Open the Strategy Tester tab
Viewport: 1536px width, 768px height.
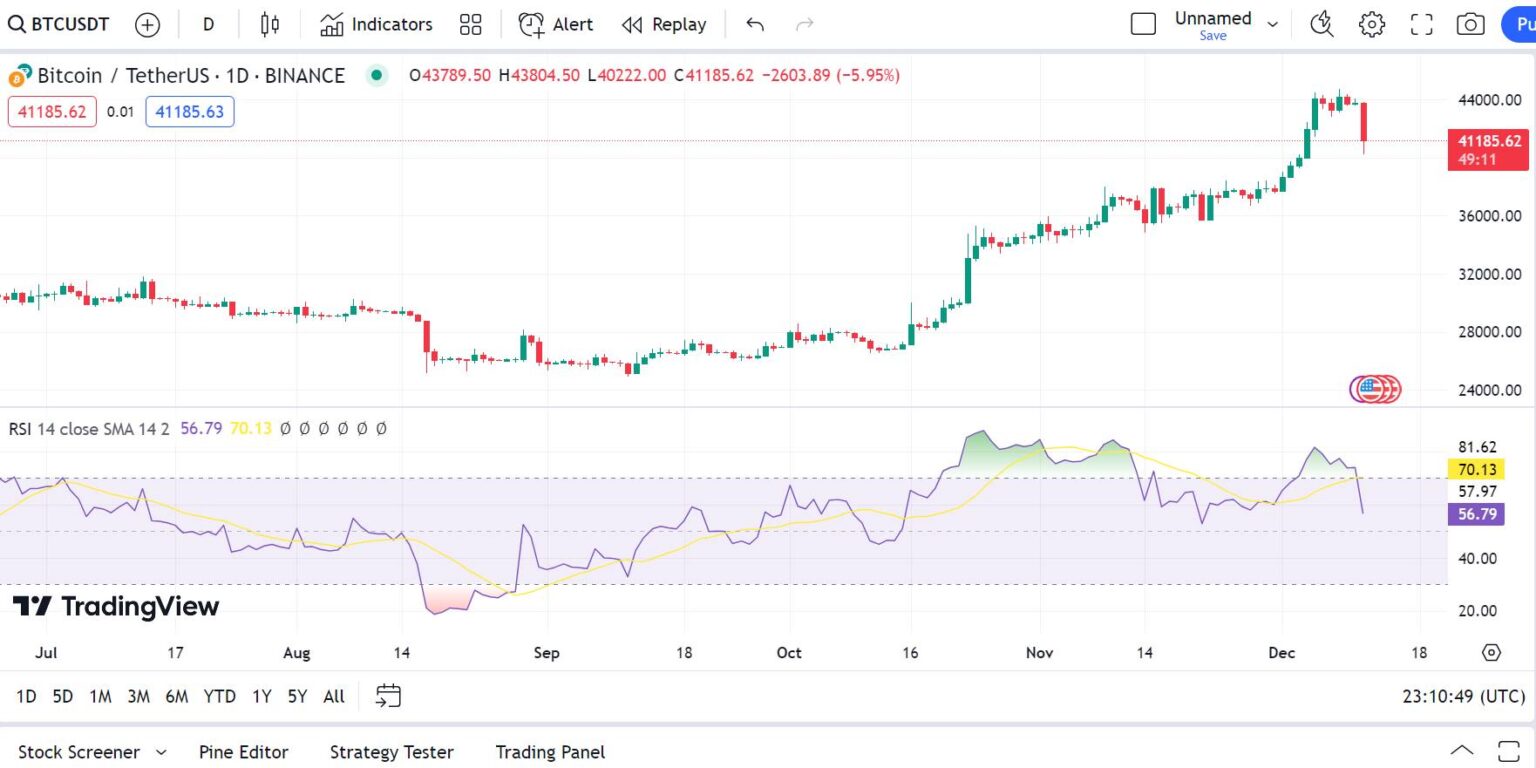pos(391,752)
